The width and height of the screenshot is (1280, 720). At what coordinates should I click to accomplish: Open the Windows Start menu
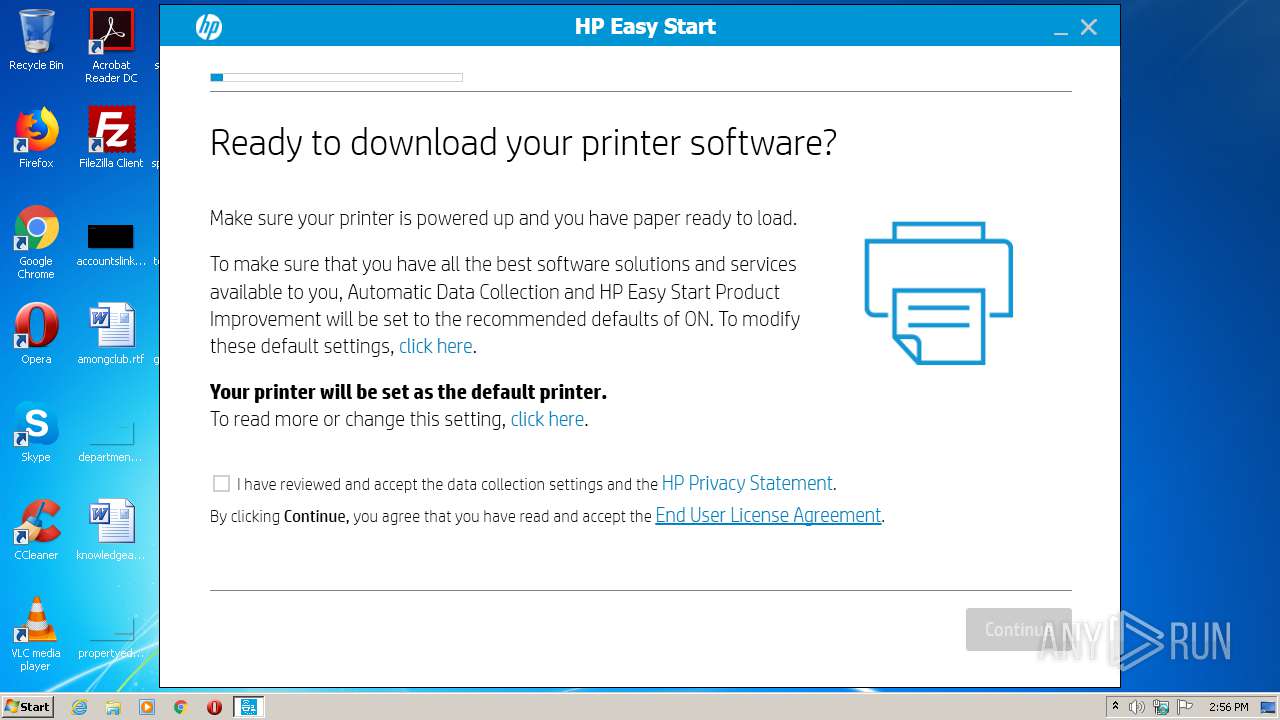(x=27, y=707)
